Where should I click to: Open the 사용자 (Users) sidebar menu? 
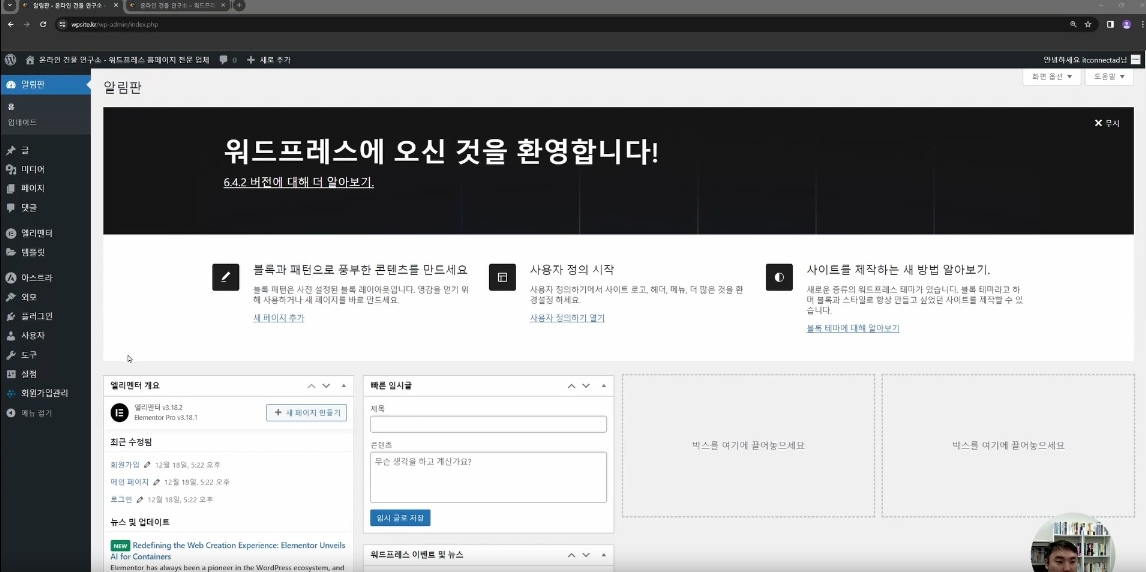pos(33,336)
